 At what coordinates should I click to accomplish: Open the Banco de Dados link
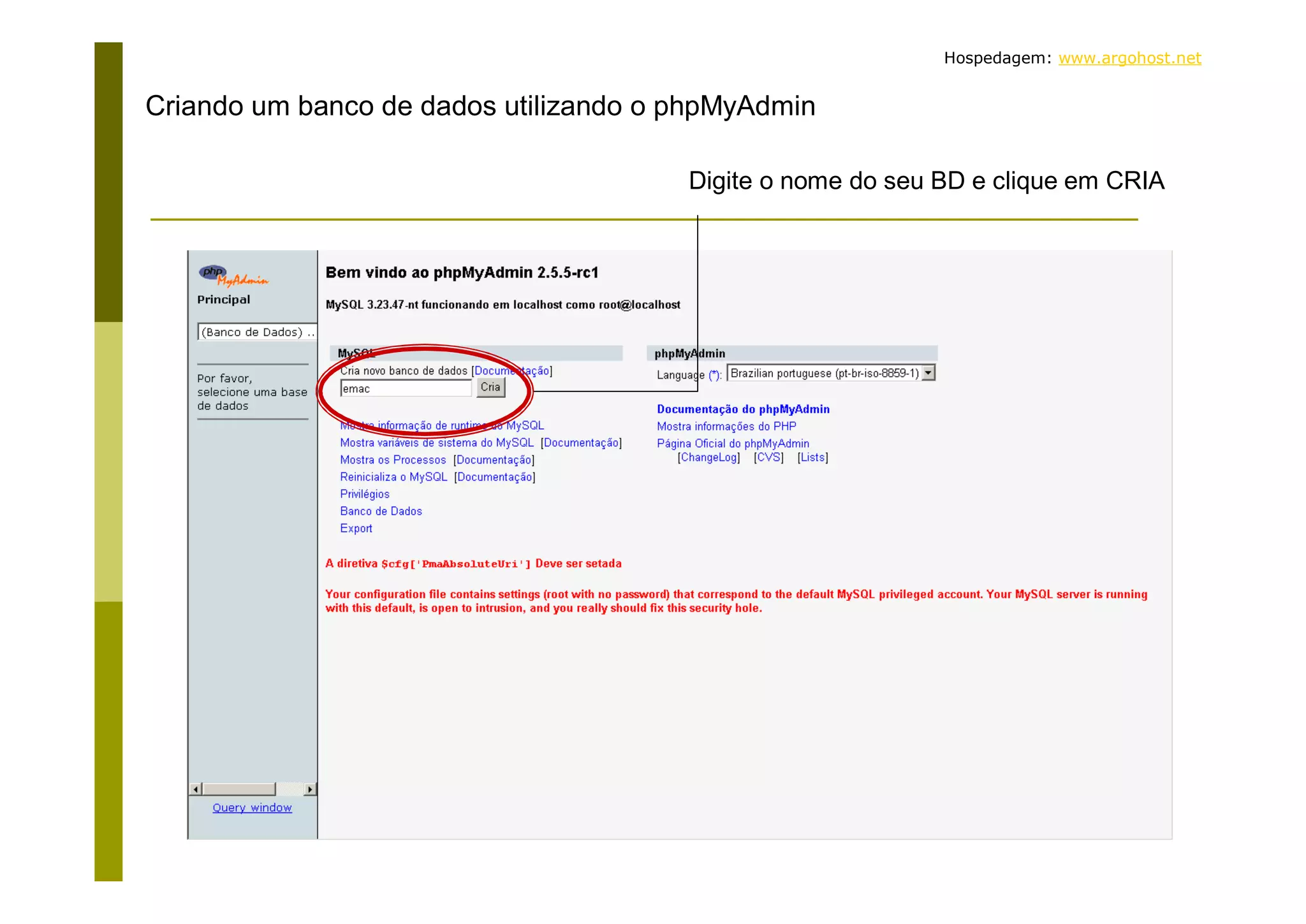[x=381, y=511]
